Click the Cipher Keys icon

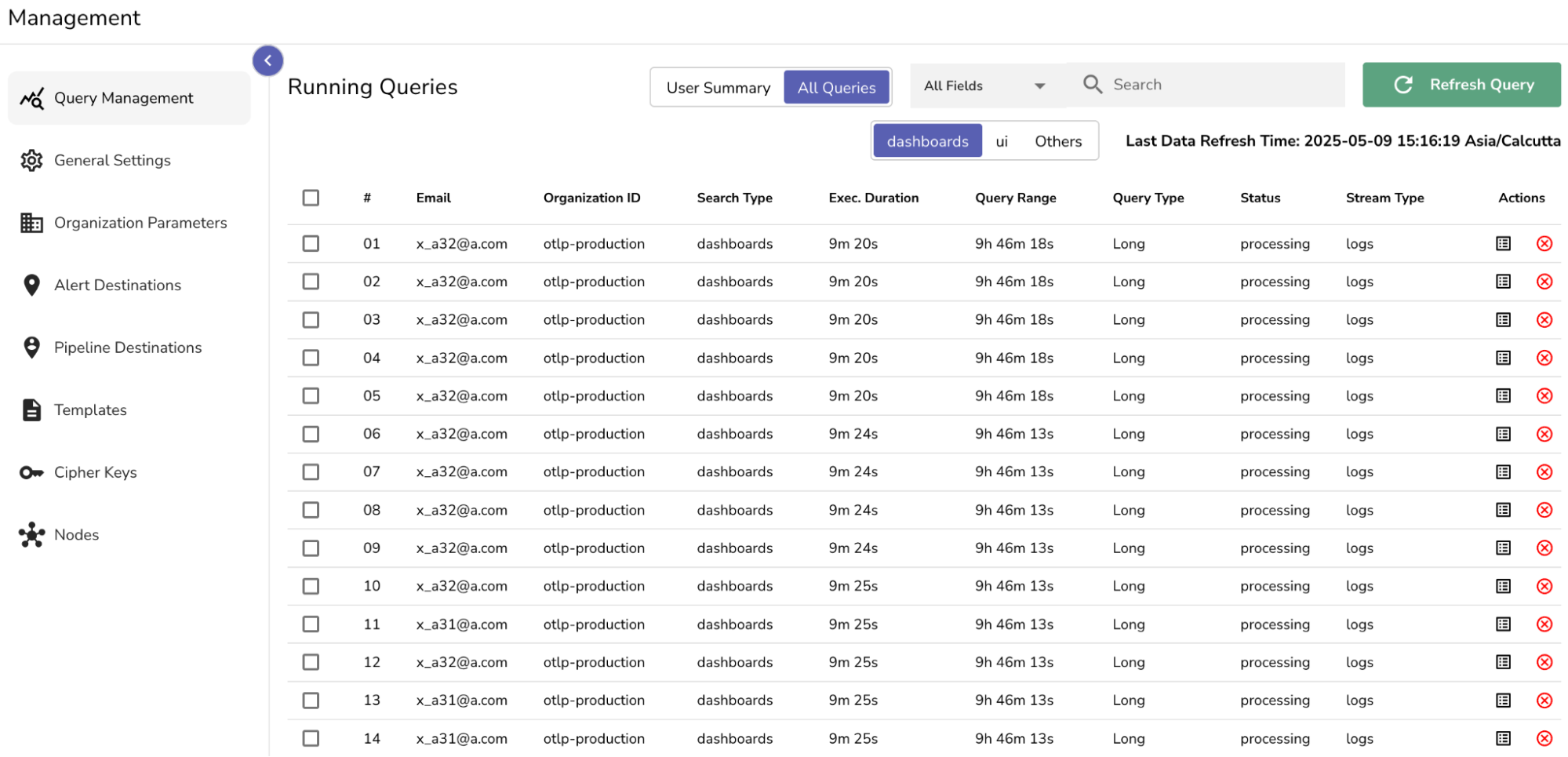[x=31, y=471]
